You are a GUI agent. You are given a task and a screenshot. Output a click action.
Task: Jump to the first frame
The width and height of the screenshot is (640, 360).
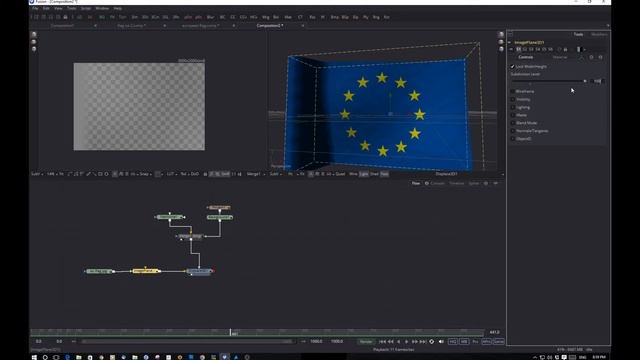coord(382,342)
